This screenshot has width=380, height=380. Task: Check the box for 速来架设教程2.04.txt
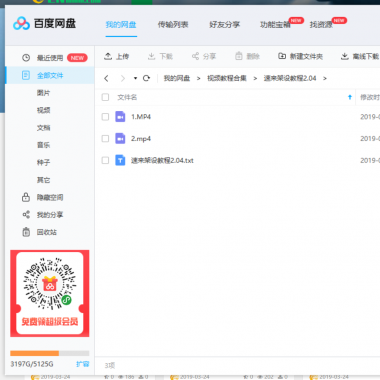tap(105, 160)
